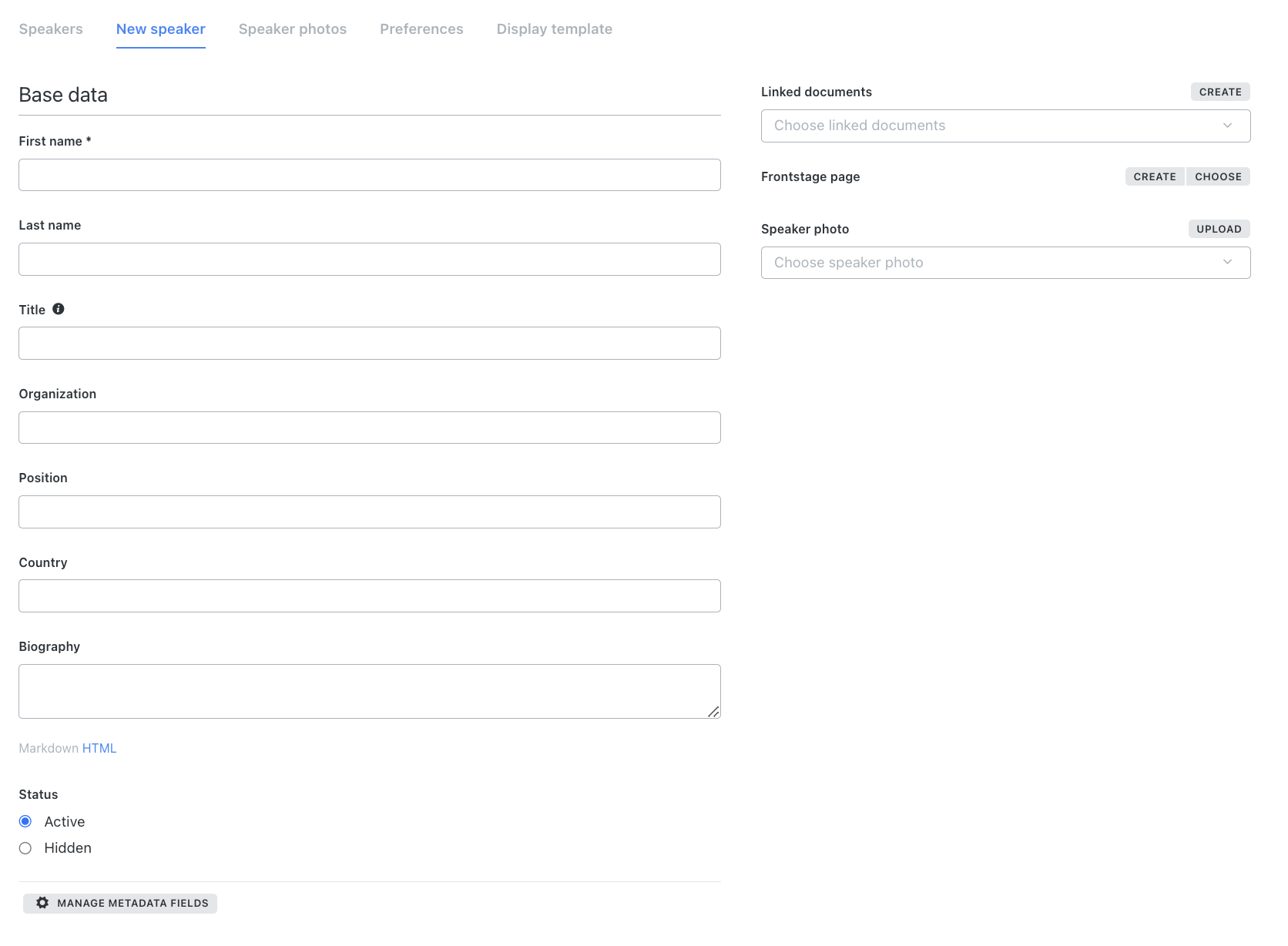The height and width of the screenshot is (946, 1288).
Task: Click Create for Frontstage page
Action: 1155,176
